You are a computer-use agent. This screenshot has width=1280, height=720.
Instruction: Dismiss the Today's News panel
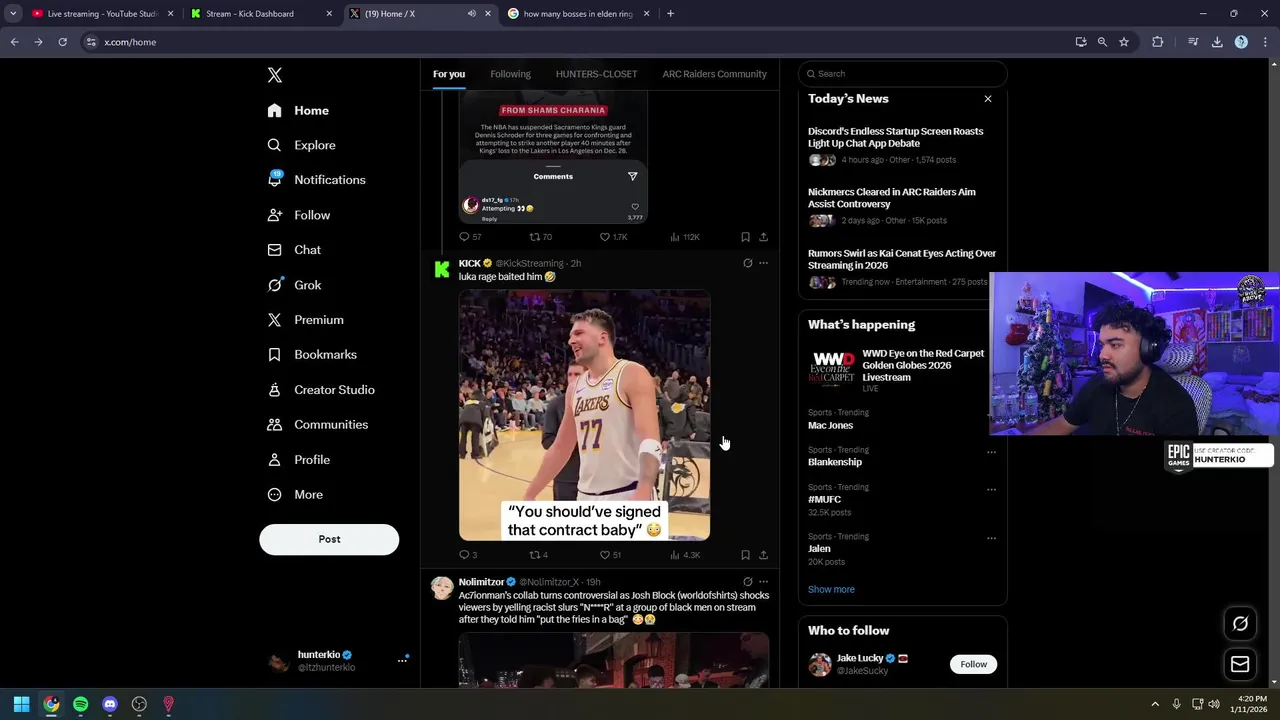tap(988, 99)
